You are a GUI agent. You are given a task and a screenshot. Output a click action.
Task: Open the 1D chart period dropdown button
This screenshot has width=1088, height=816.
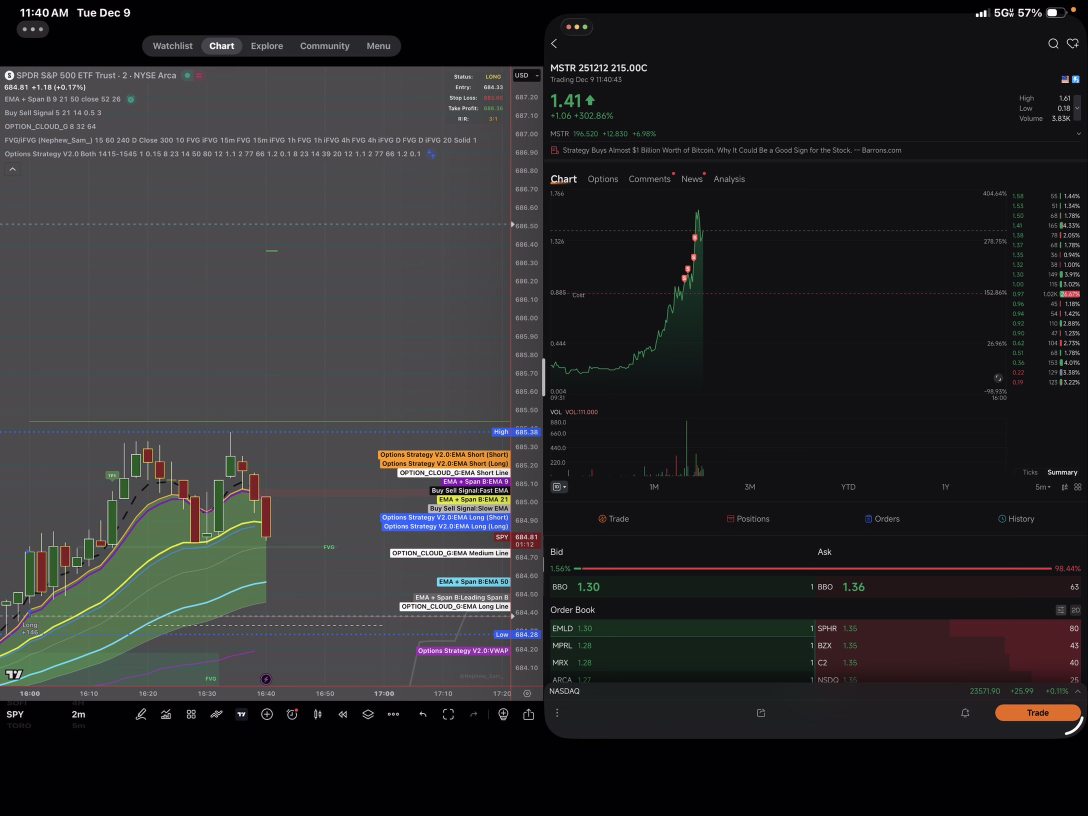pyautogui.click(x=559, y=487)
